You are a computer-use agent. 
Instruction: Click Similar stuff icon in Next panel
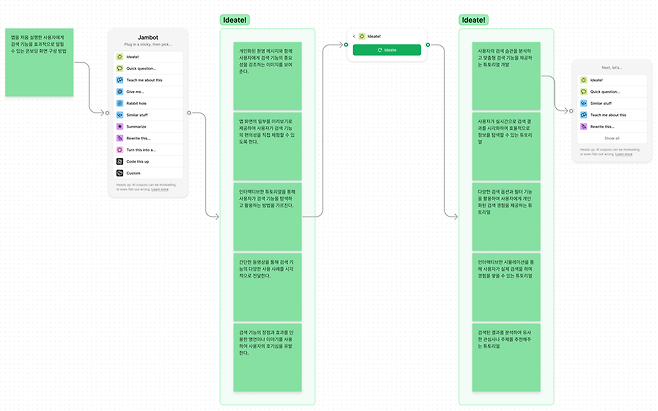584,102
